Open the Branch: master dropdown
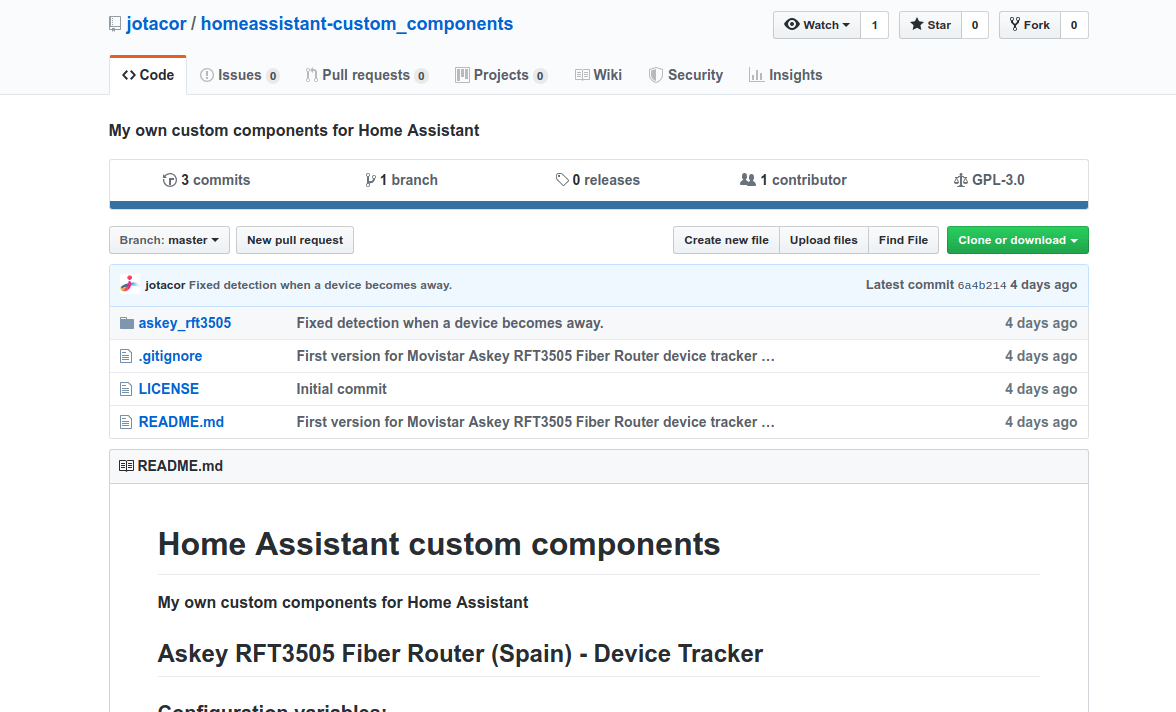The width and height of the screenshot is (1176, 712). coord(170,240)
